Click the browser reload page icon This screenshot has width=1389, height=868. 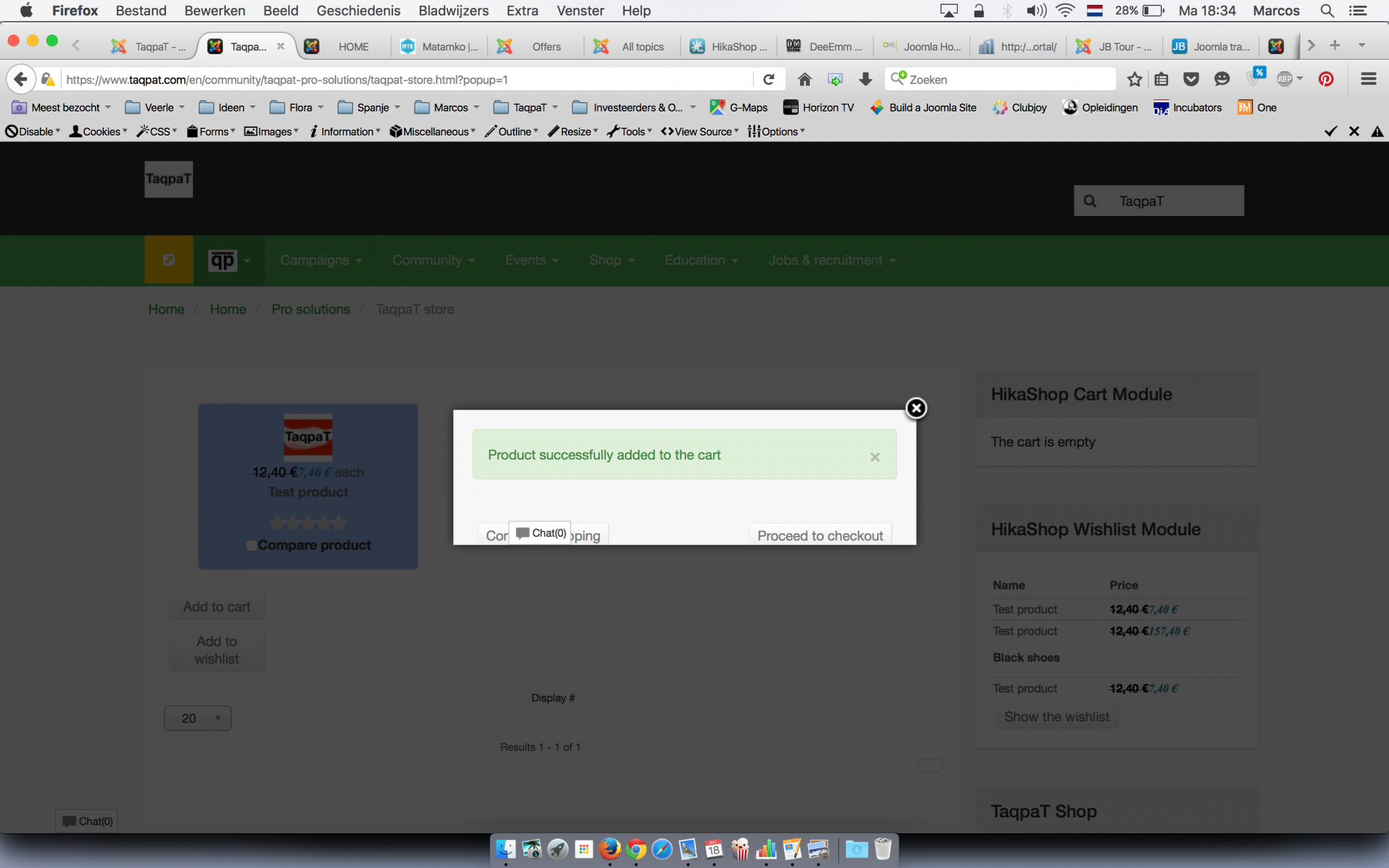pos(769,79)
